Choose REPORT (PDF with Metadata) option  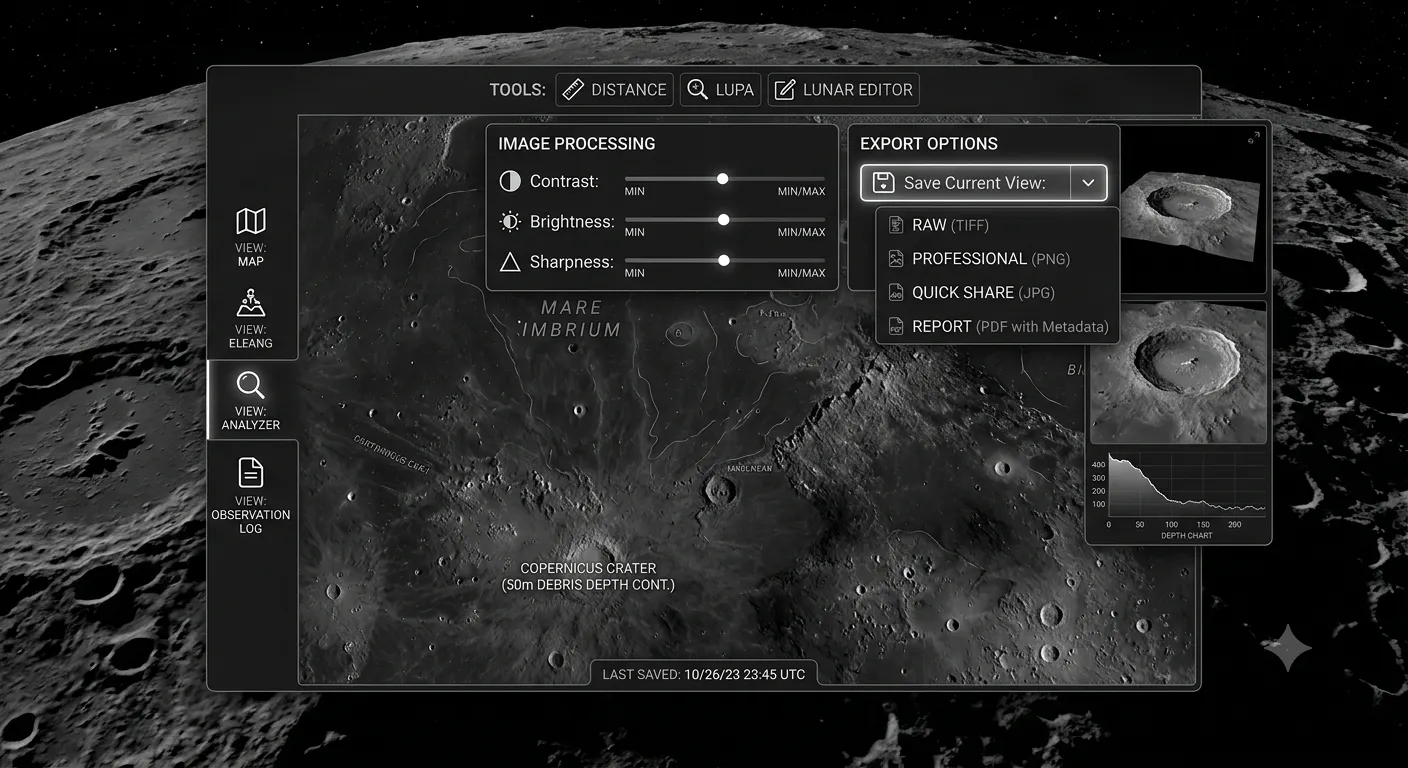[997, 327]
